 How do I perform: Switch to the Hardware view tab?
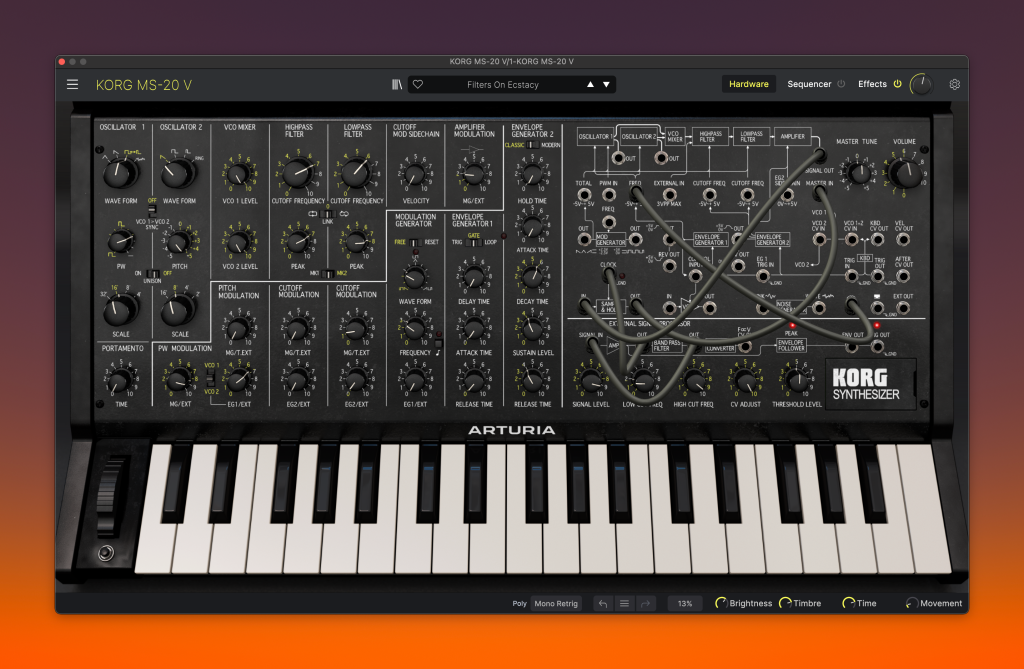748,85
